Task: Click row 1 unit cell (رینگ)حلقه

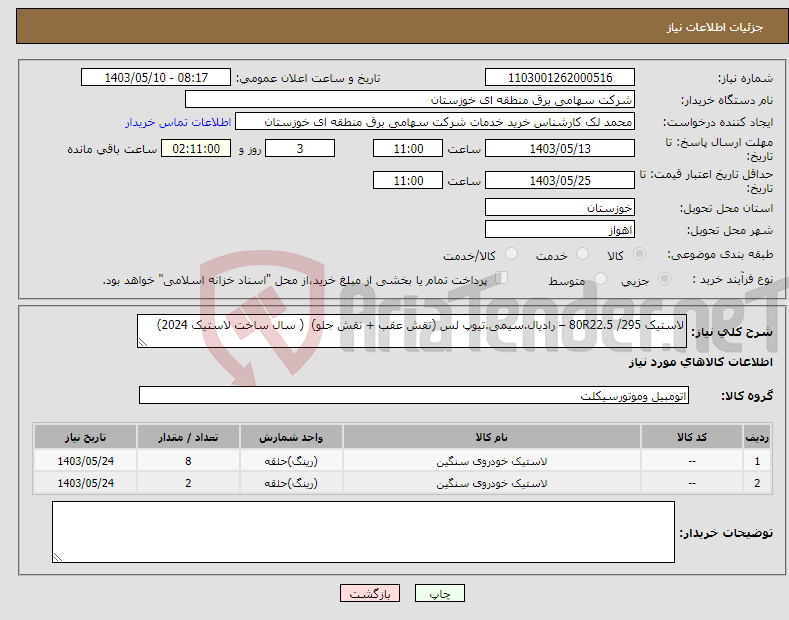Action: tap(291, 461)
